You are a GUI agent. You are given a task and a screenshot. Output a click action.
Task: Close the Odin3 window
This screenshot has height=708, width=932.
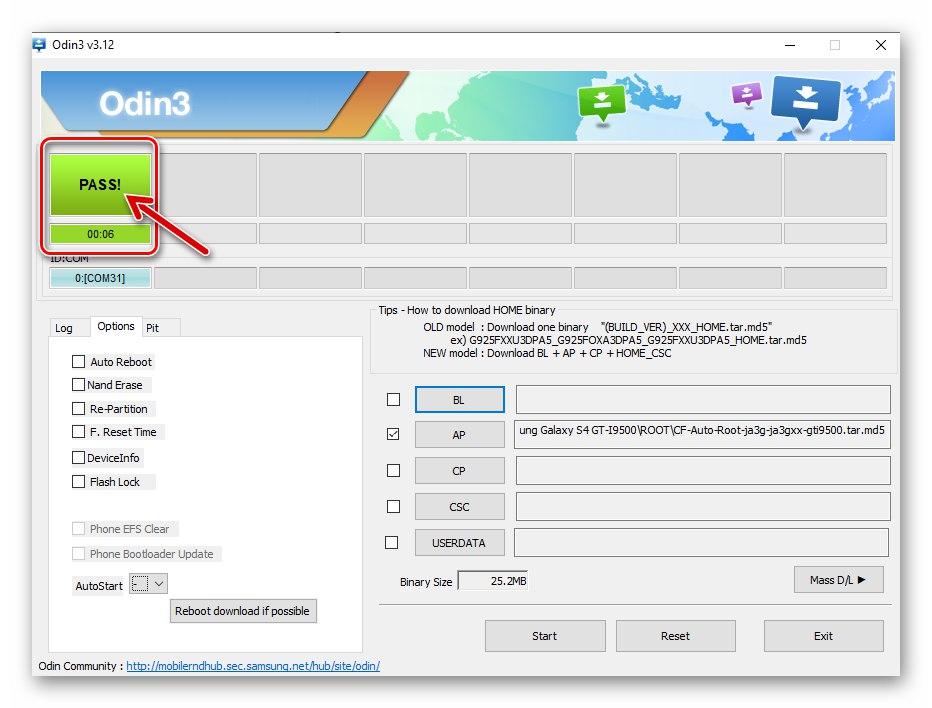(x=881, y=45)
